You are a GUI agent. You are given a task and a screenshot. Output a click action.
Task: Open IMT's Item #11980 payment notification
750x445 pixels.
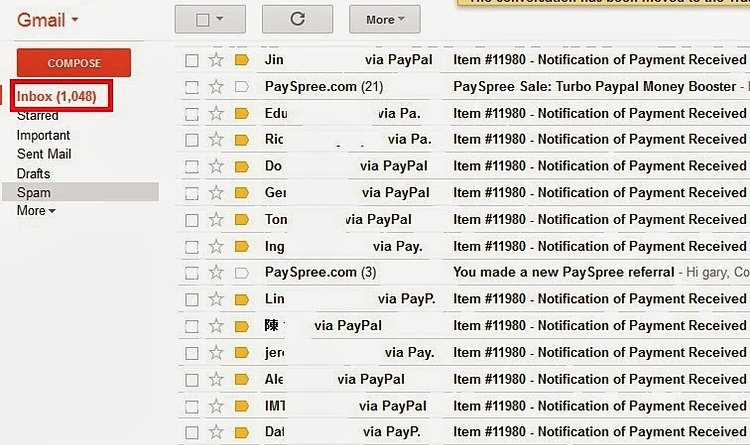[x=600, y=406]
